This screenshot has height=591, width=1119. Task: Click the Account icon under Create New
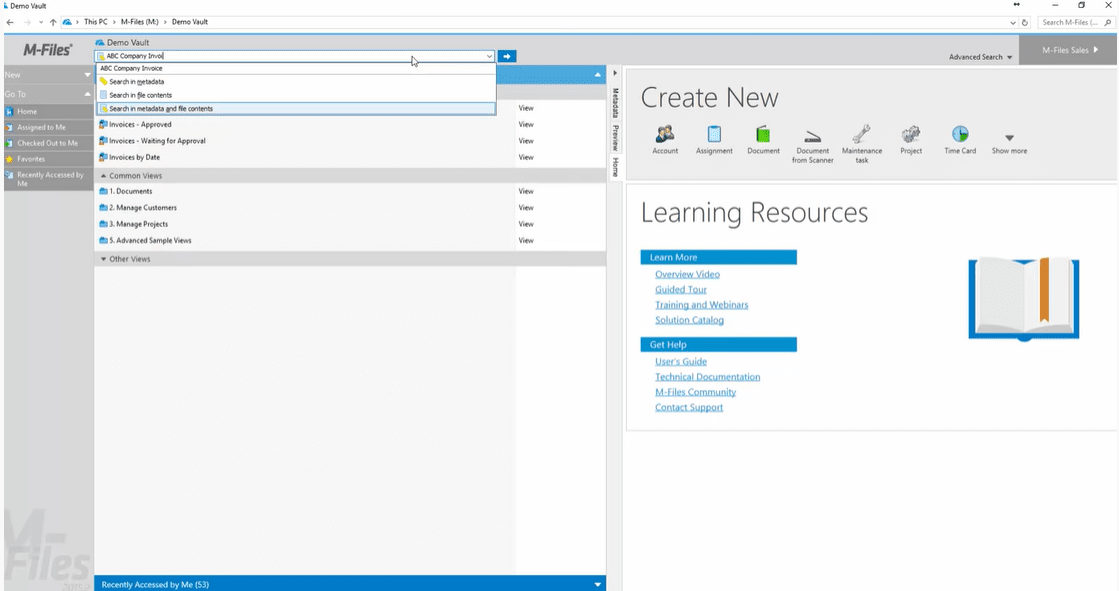point(665,135)
